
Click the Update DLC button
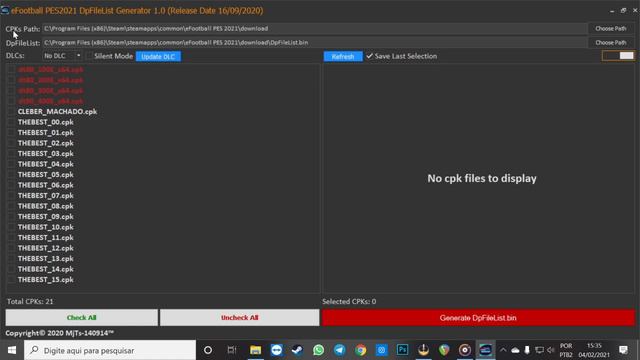158,56
